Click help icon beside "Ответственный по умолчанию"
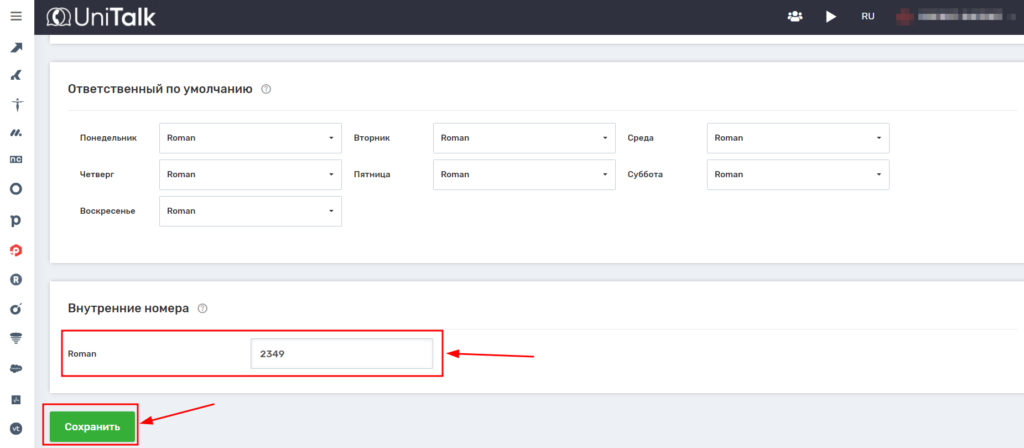1024x448 pixels. coord(266,89)
